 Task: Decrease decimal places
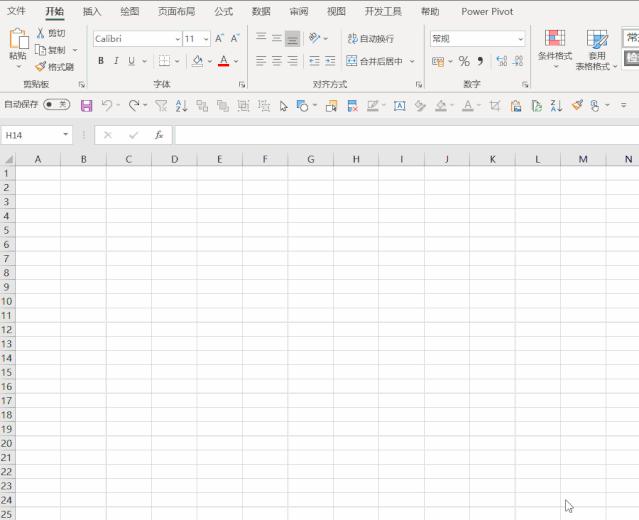click(x=518, y=62)
